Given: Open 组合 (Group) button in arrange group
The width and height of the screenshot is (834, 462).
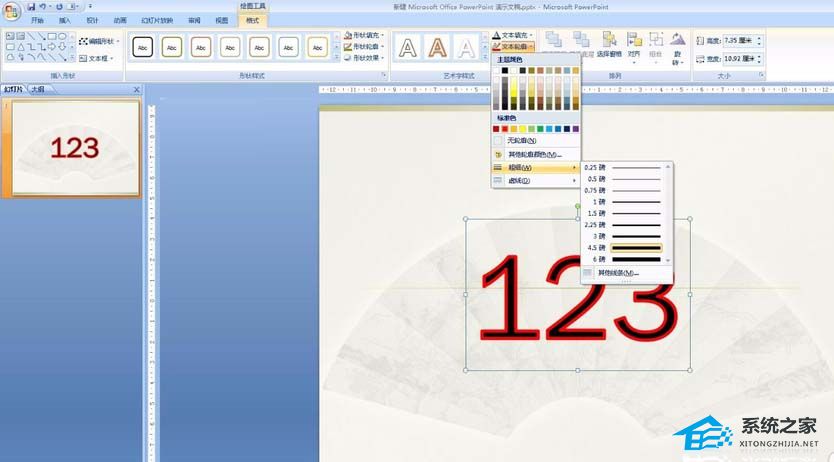Looking at the screenshot, I should [656, 47].
